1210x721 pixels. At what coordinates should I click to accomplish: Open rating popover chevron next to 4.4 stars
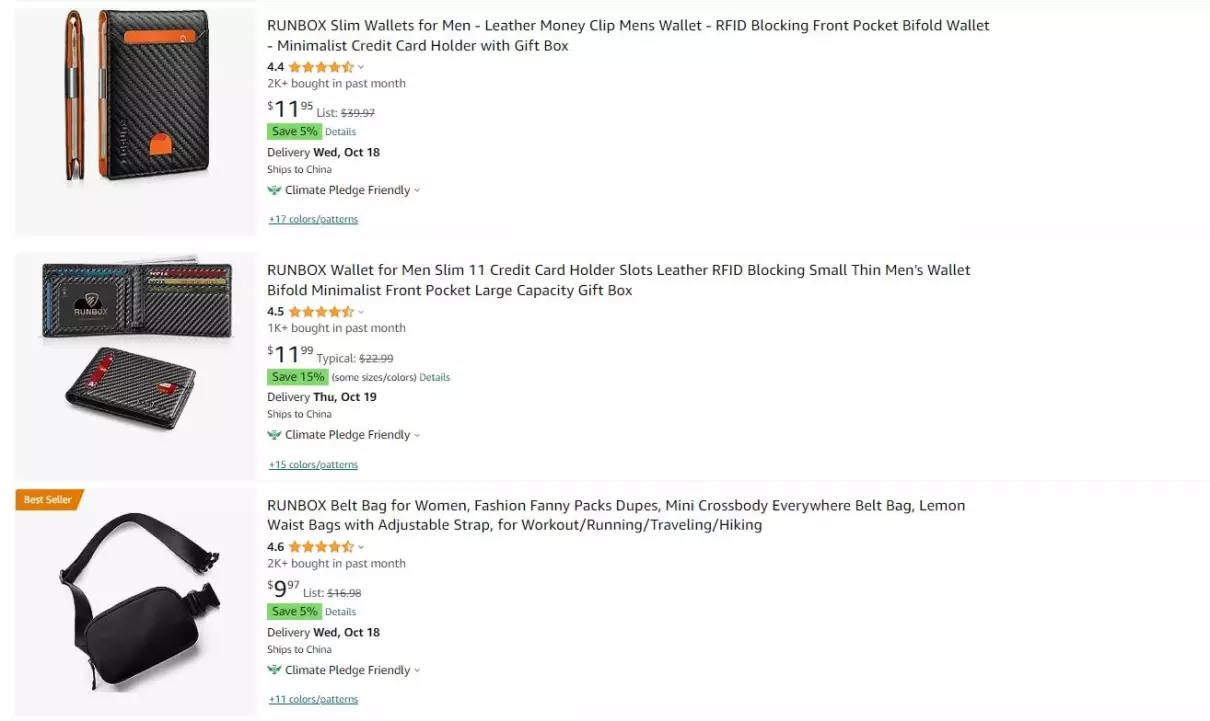coord(361,68)
